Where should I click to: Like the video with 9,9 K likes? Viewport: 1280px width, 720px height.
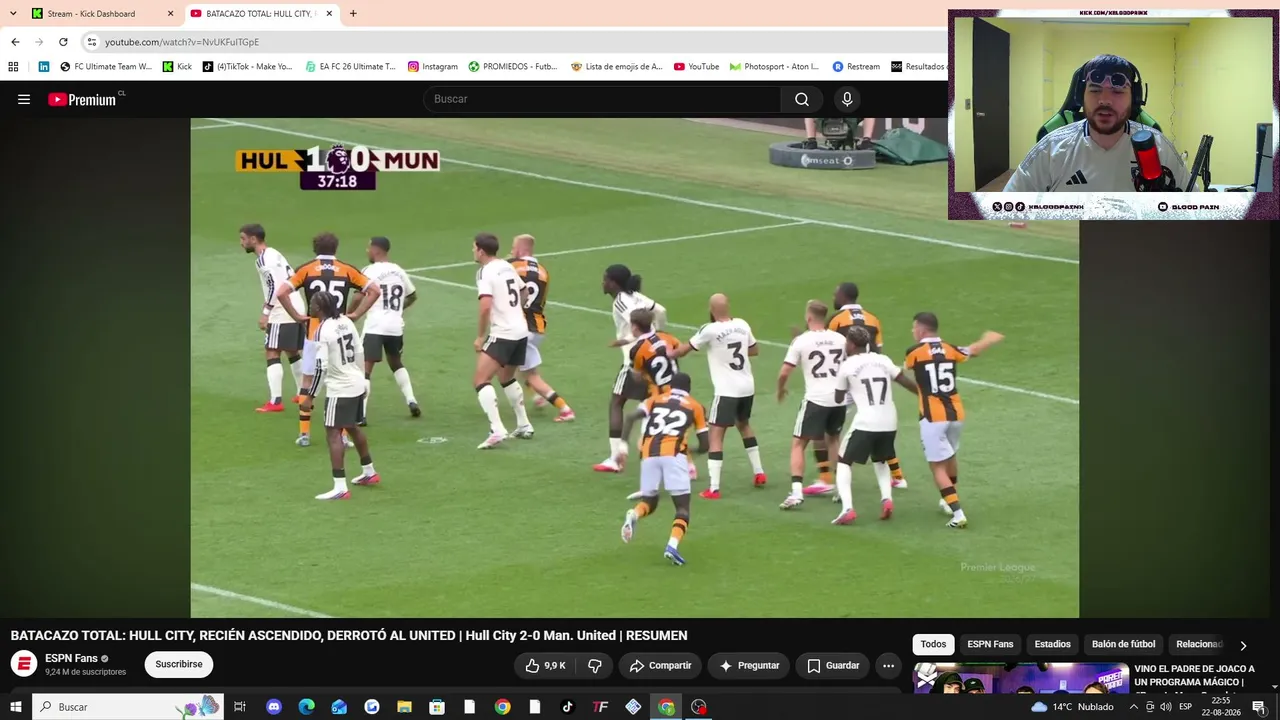click(546, 666)
